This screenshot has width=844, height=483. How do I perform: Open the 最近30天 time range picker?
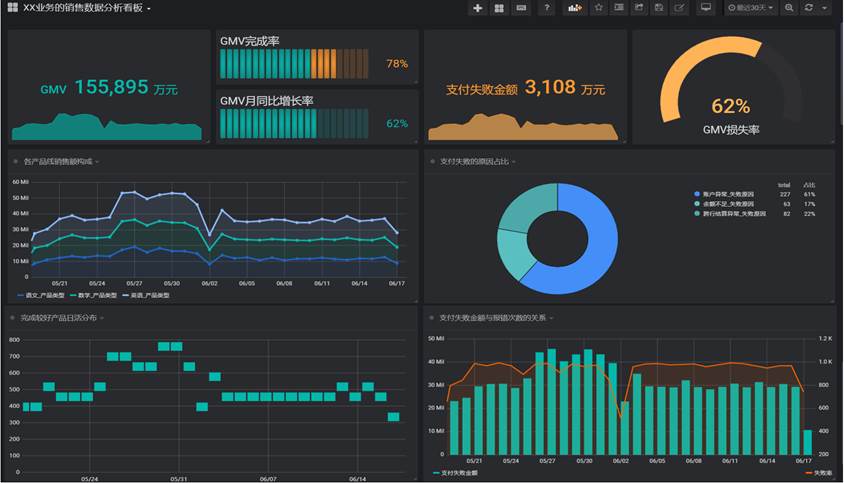[749, 8]
